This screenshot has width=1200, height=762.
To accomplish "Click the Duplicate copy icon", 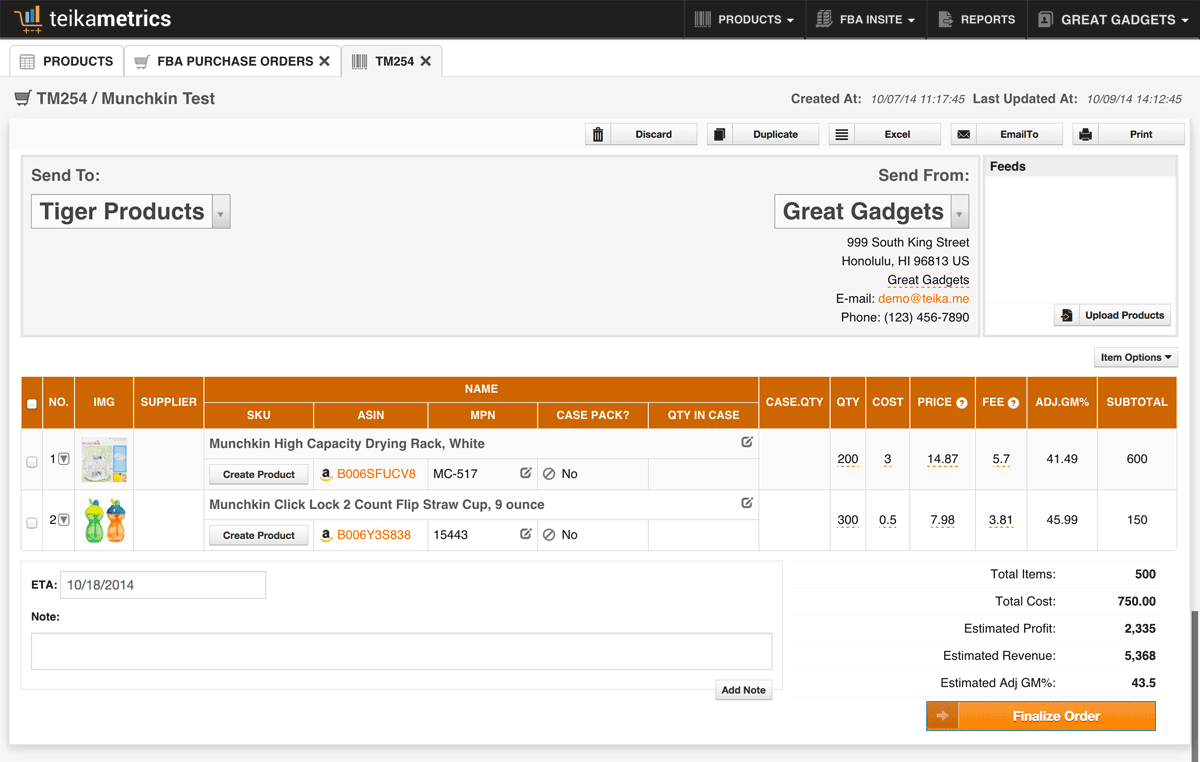I will point(720,134).
